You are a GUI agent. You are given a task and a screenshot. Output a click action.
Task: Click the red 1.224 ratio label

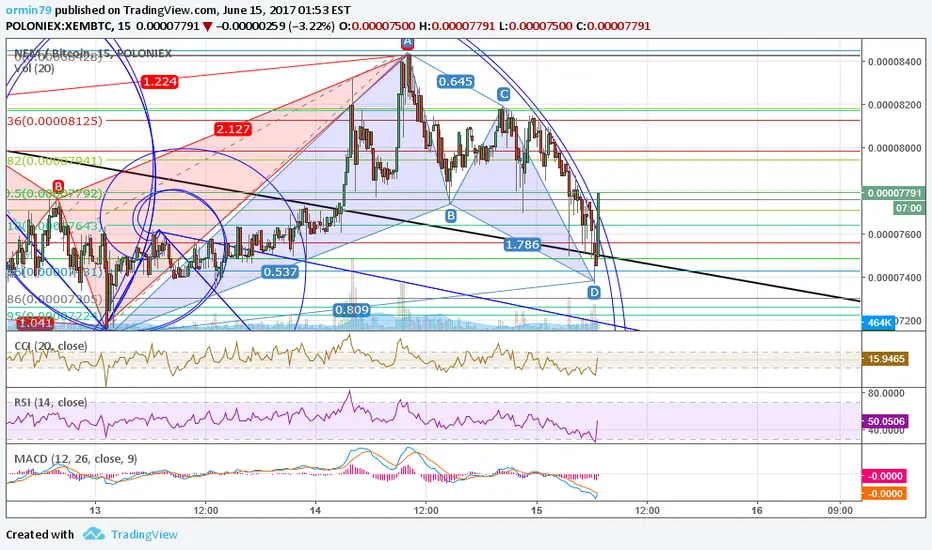click(160, 81)
